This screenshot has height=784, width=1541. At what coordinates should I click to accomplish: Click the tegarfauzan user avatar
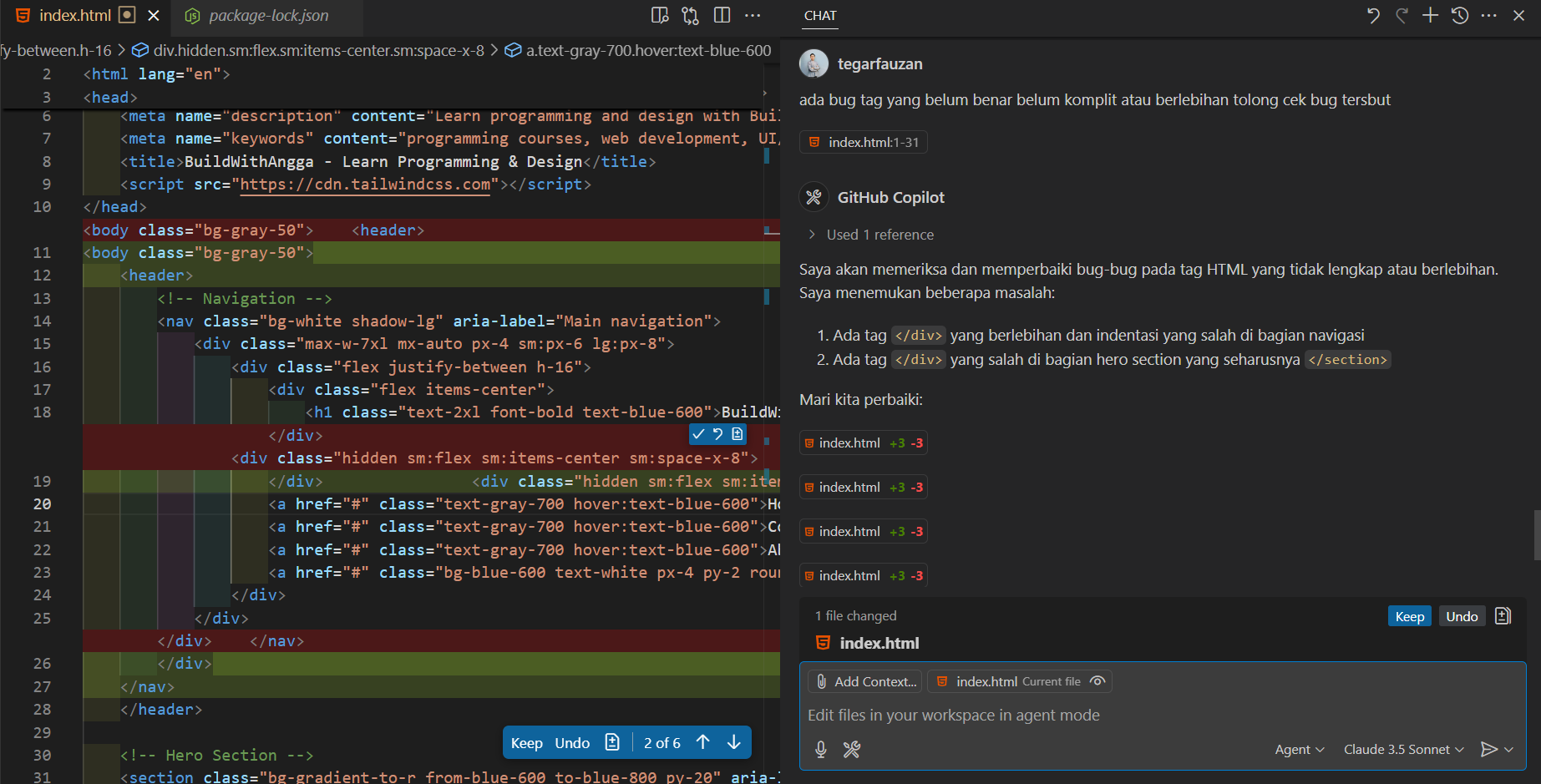814,63
